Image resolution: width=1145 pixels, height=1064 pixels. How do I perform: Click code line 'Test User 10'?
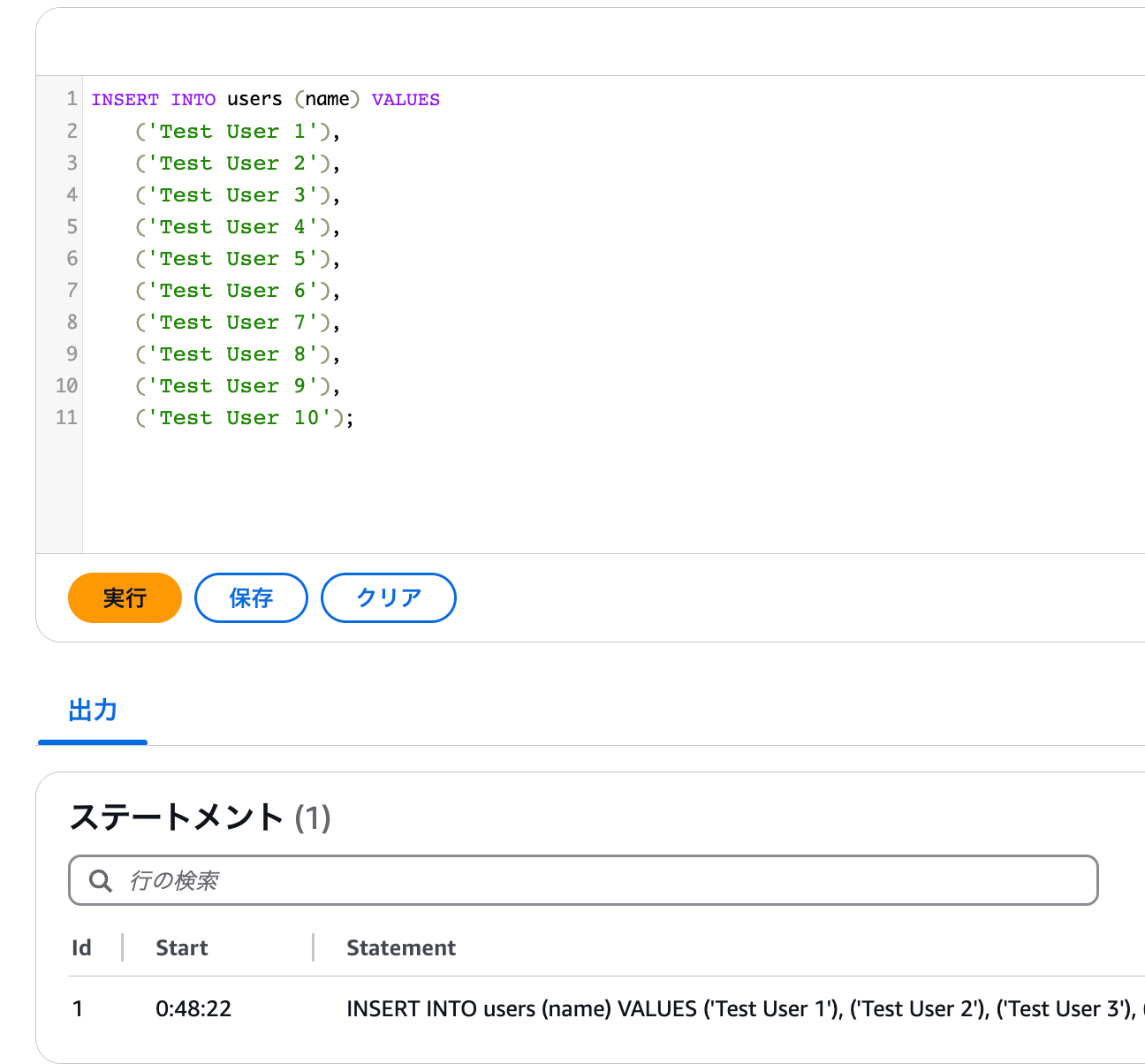coord(245,417)
